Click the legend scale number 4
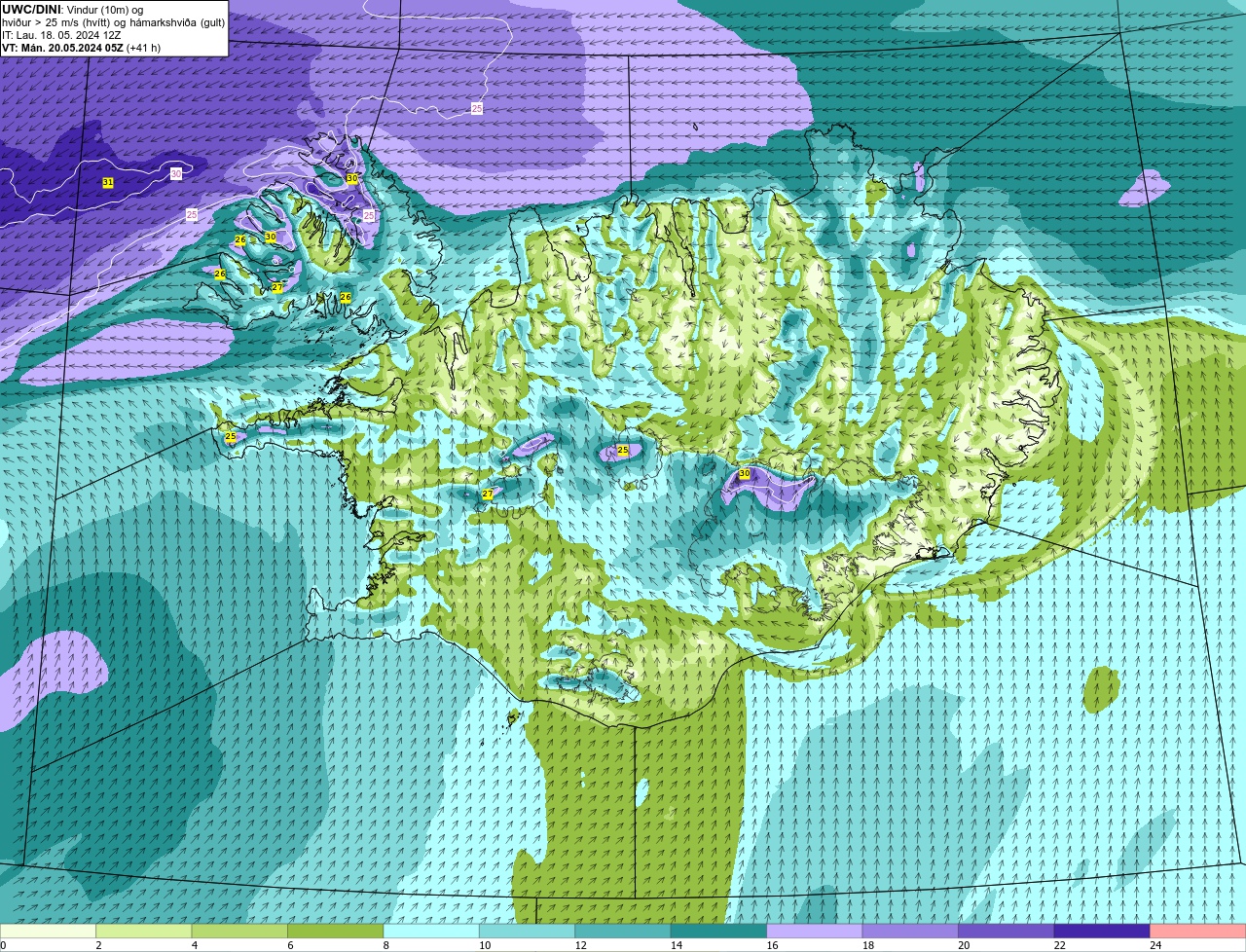Image resolution: width=1246 pixels, height=952 pixels. pos(195,945)
